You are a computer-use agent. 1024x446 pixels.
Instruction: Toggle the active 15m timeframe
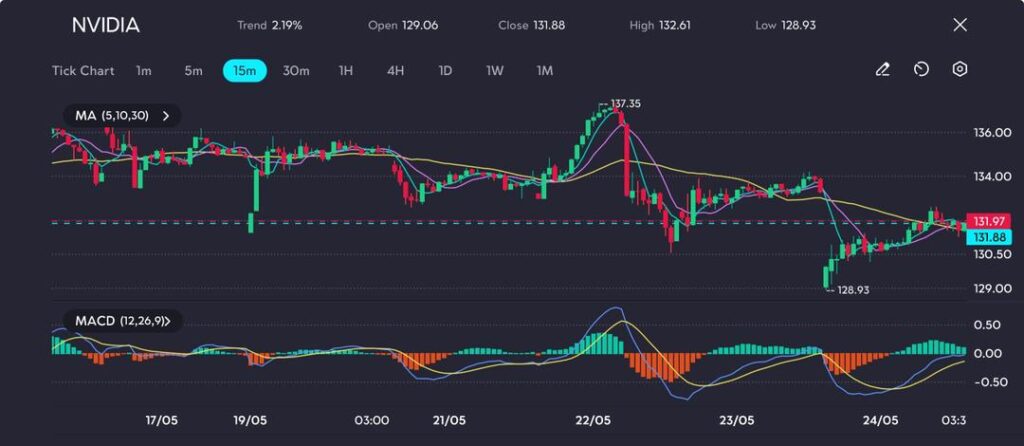coord(244,71)
